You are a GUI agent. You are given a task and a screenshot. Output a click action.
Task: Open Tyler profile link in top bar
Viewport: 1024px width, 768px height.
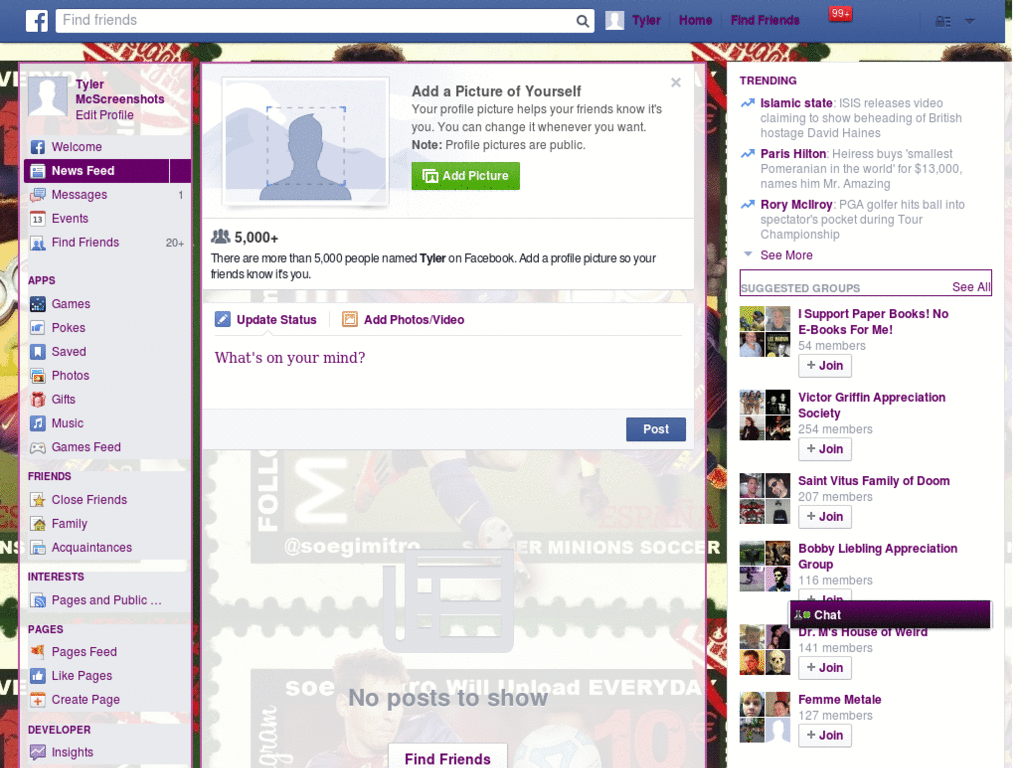[633, 20]
